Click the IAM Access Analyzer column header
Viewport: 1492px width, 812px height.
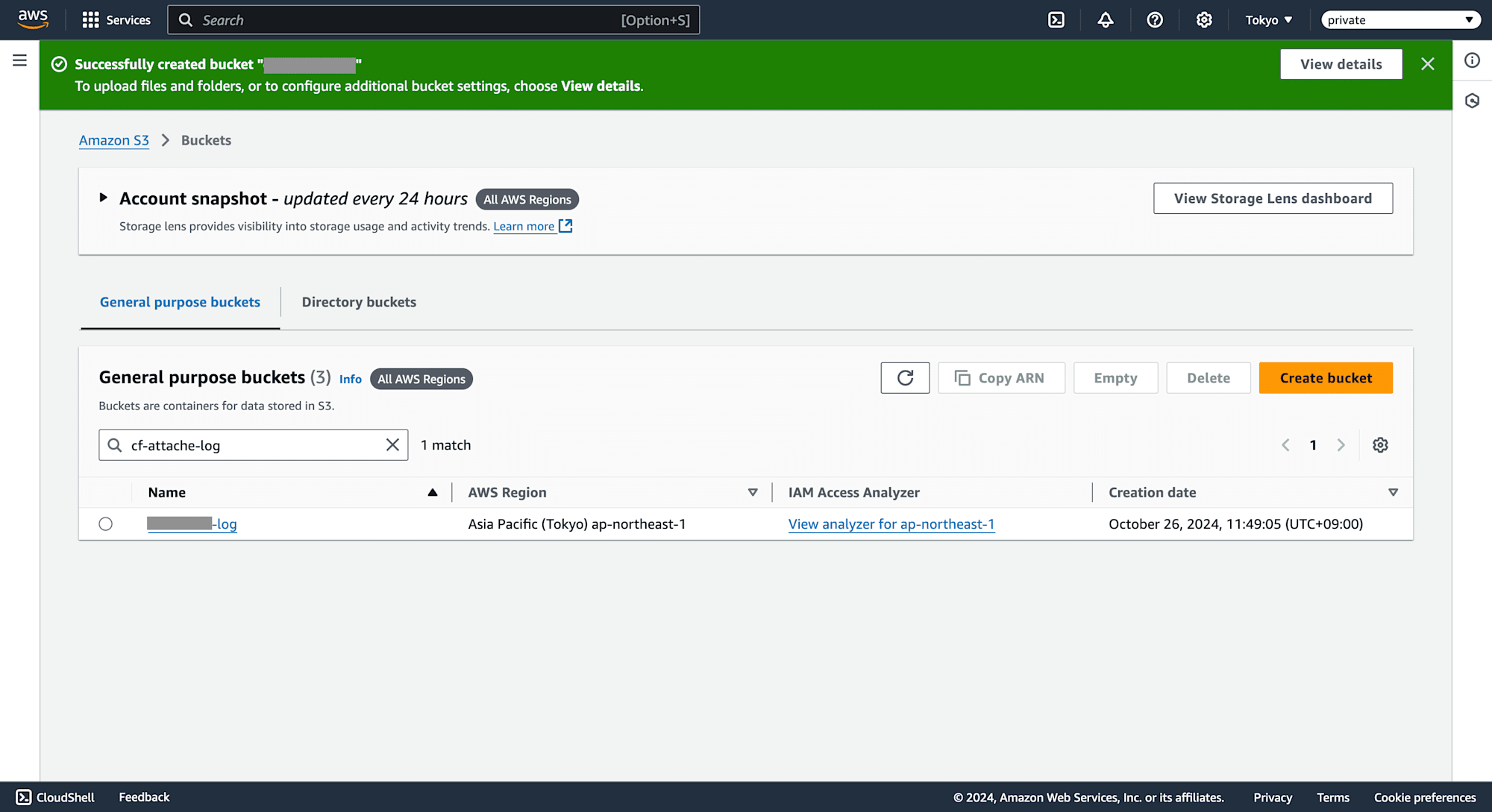click(x=854, y=492)
